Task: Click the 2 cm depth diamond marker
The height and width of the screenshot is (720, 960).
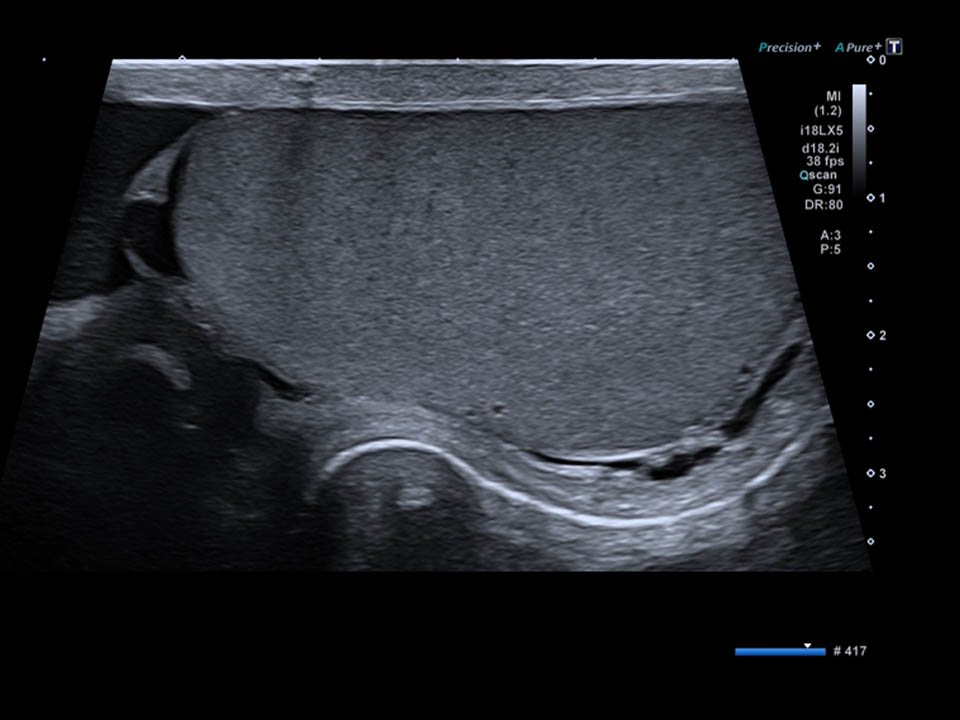Action: click(x=870, y=335)
